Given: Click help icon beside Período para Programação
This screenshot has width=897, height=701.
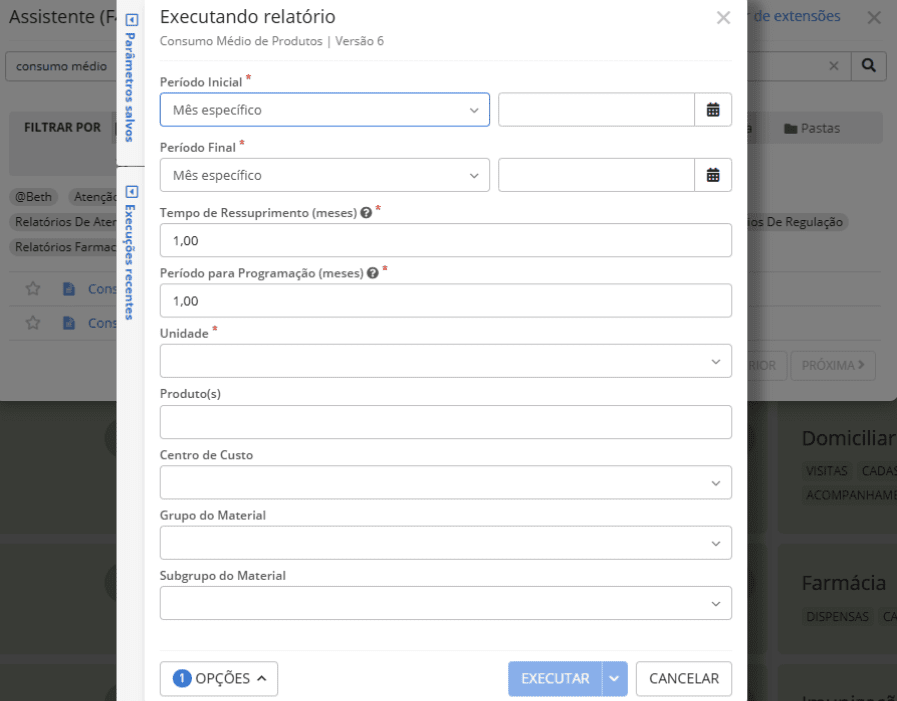Looking at the screenshot, I should coord(373,273).
